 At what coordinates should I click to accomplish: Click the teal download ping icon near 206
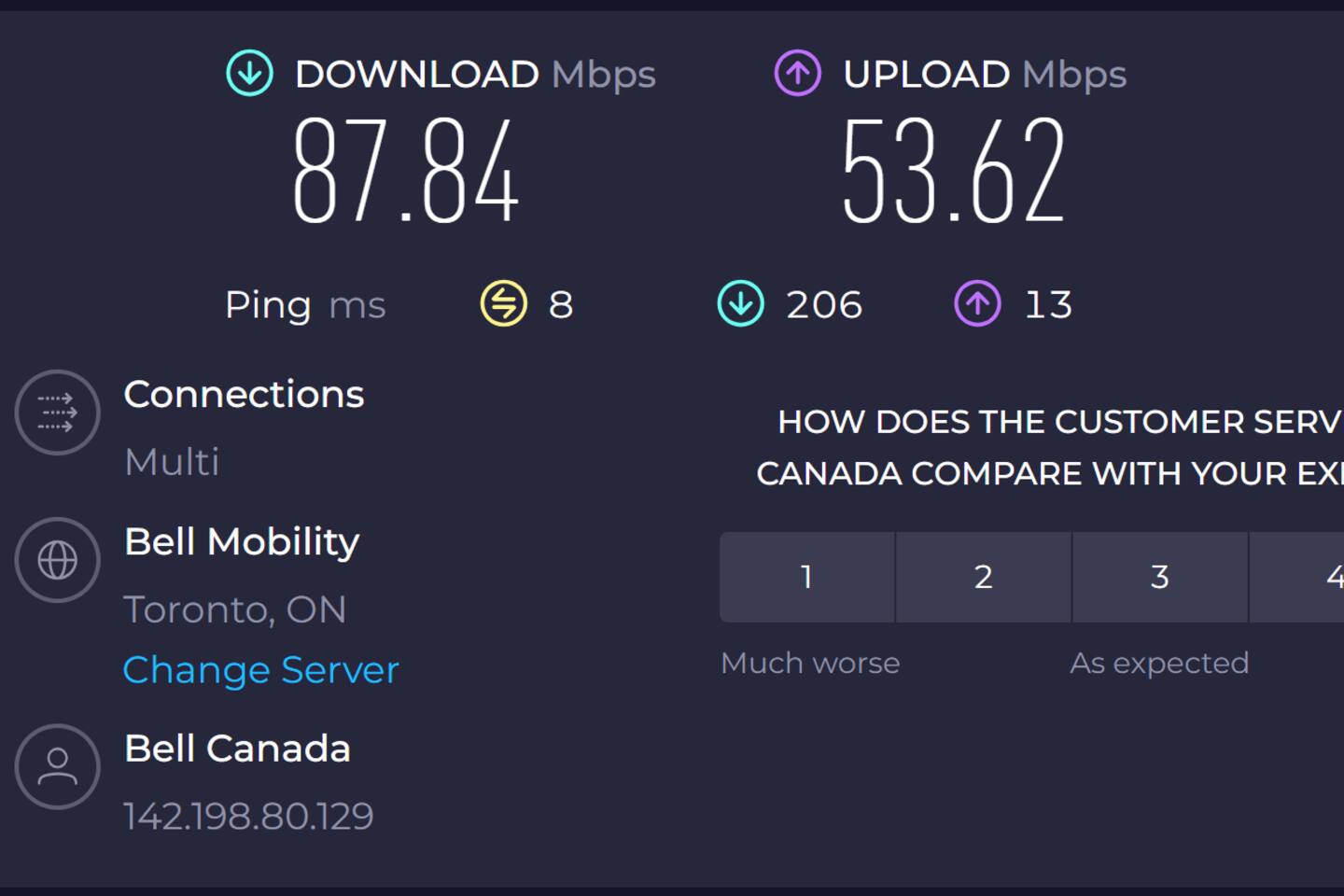(x=741, y=303)
